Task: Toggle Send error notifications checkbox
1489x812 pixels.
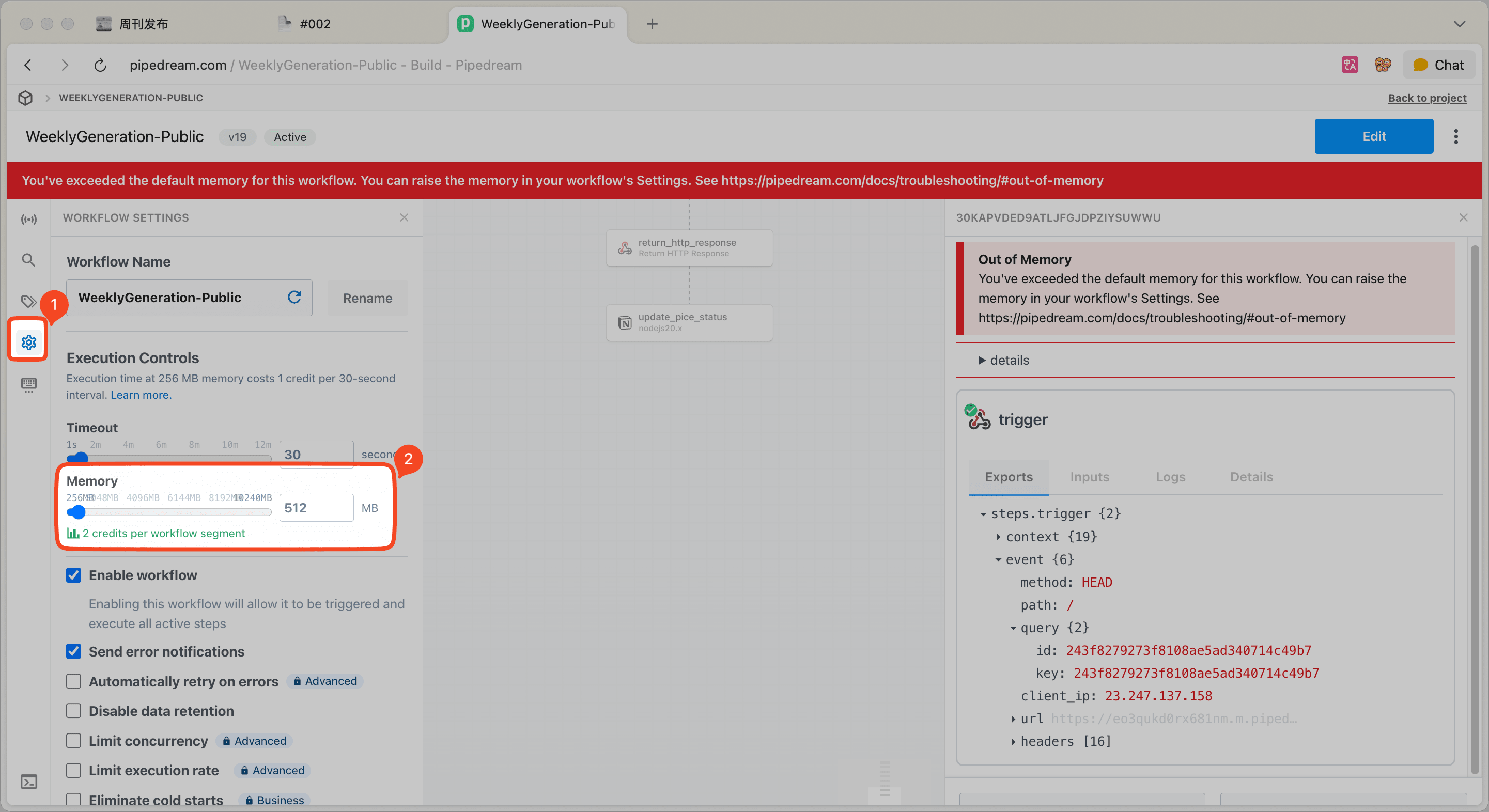Action: click(x=73, y=651)
